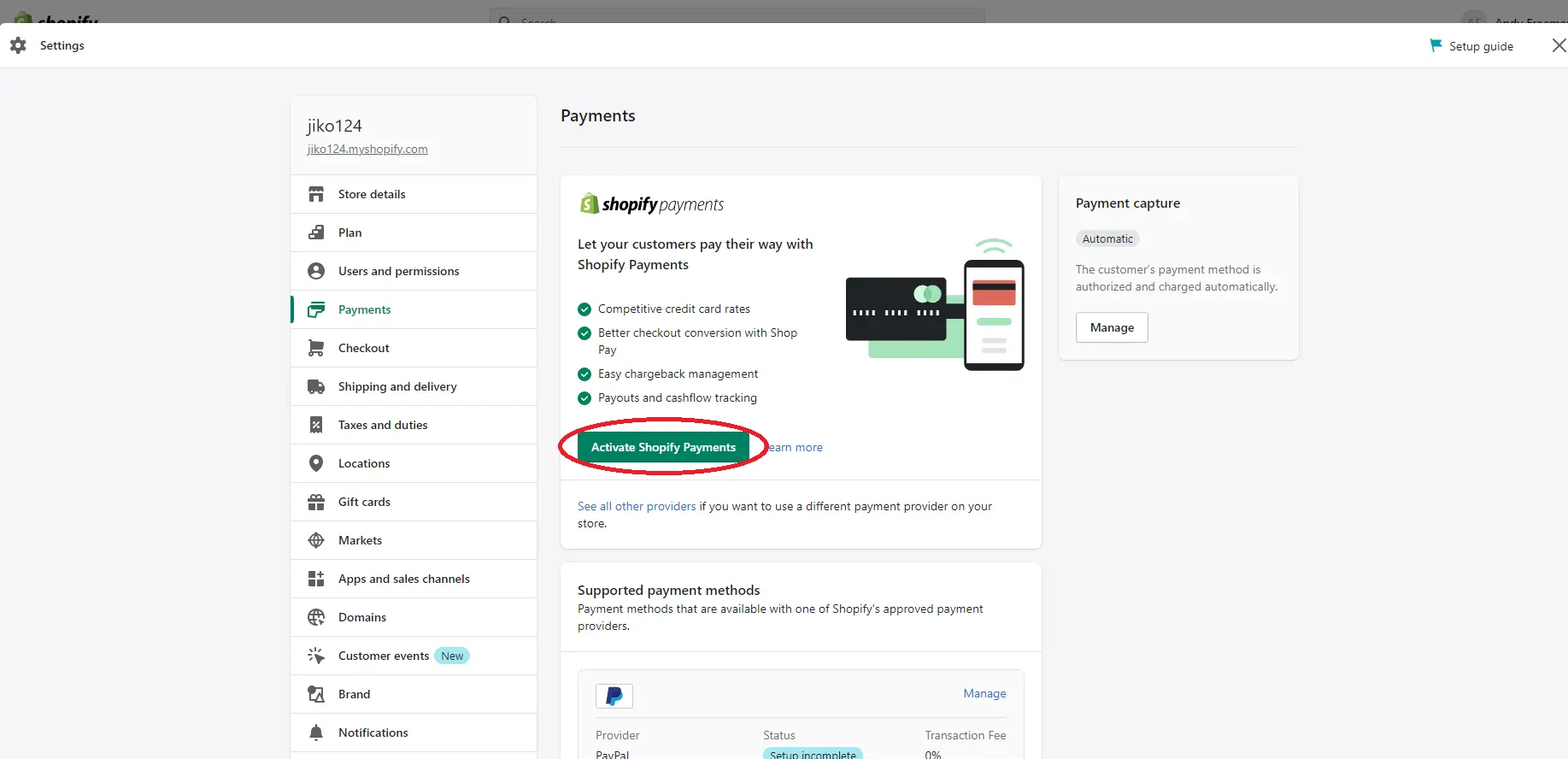Viewport: 1568px width, 759px height.
Task: Open the See all other providers link
Action: (x=637, y=506)
